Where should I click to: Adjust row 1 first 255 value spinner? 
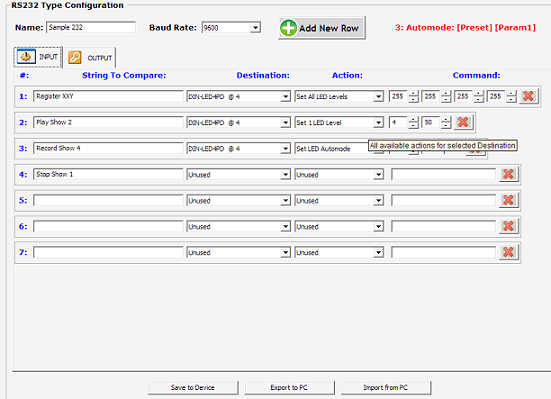[x=414, y=96]
